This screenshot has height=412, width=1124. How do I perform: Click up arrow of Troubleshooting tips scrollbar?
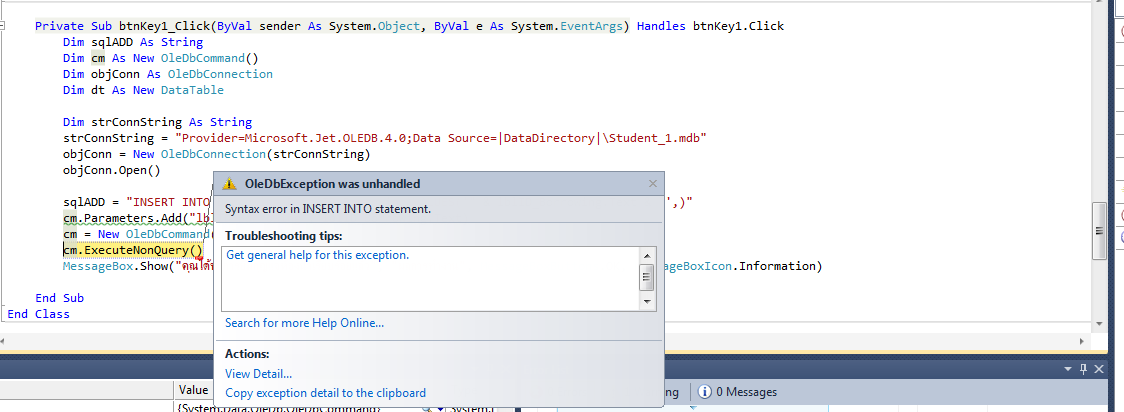[x=647, y=256]
